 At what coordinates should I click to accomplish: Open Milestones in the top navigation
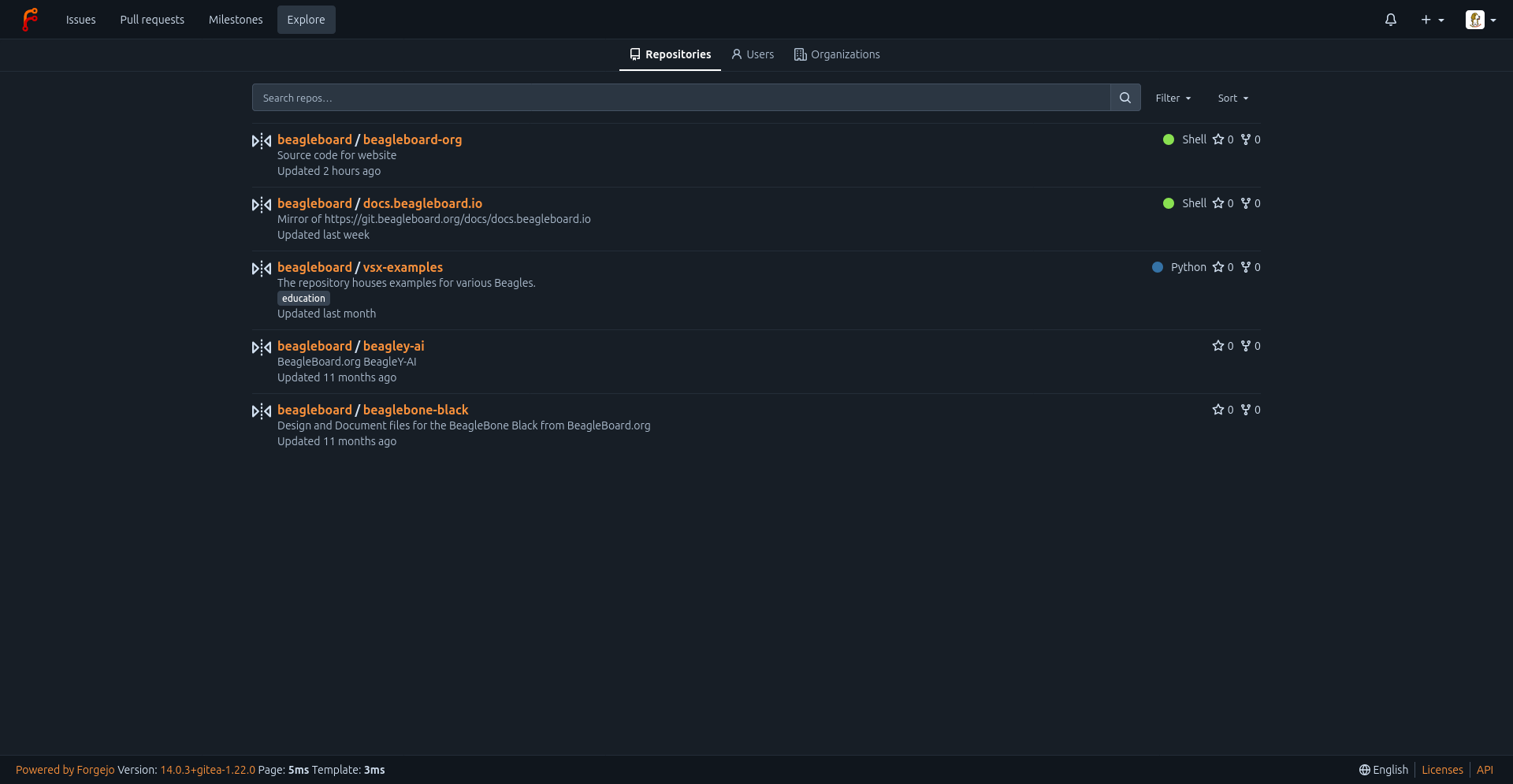point(236,20)
